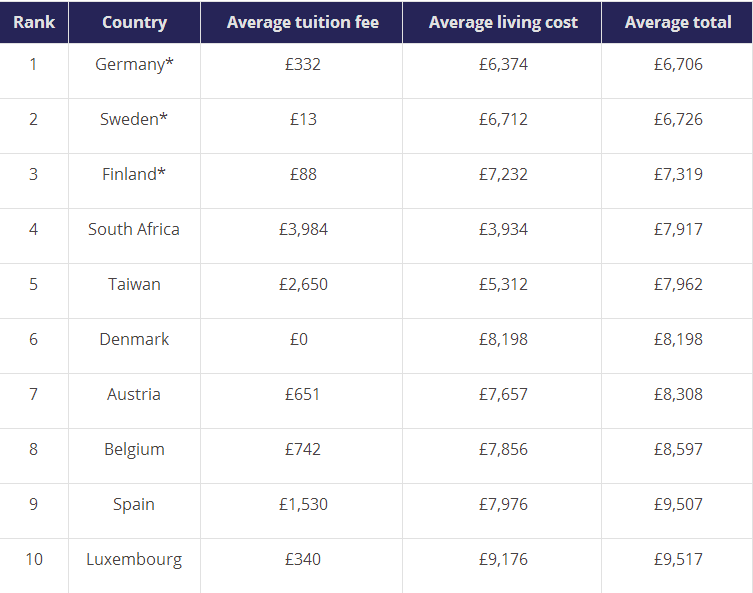The width and height of the screenshot is (753, 593).
Task: Click the Country column header
Action: click(134, 22)
